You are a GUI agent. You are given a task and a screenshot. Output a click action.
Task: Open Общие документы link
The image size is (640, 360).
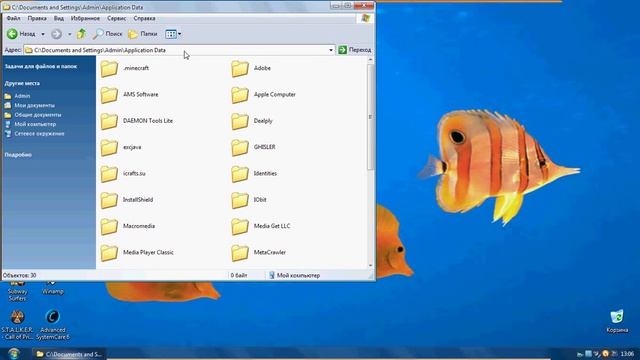(x=38, y=115)
